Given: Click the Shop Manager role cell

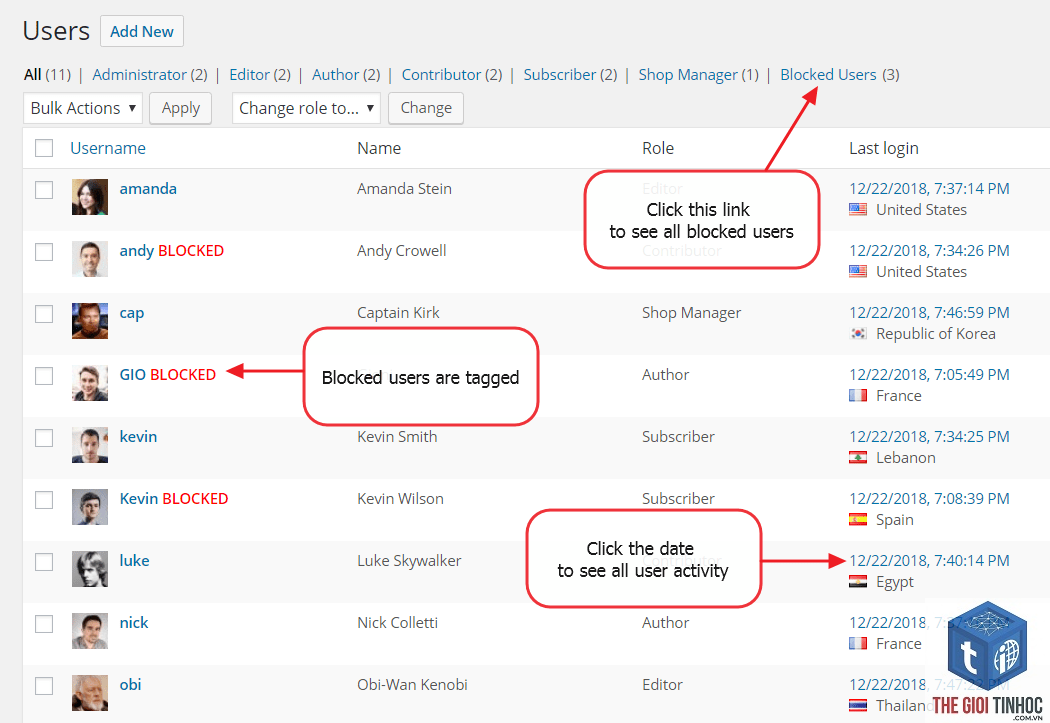Looking at the screenshot, I should click(x=692, y=313).
